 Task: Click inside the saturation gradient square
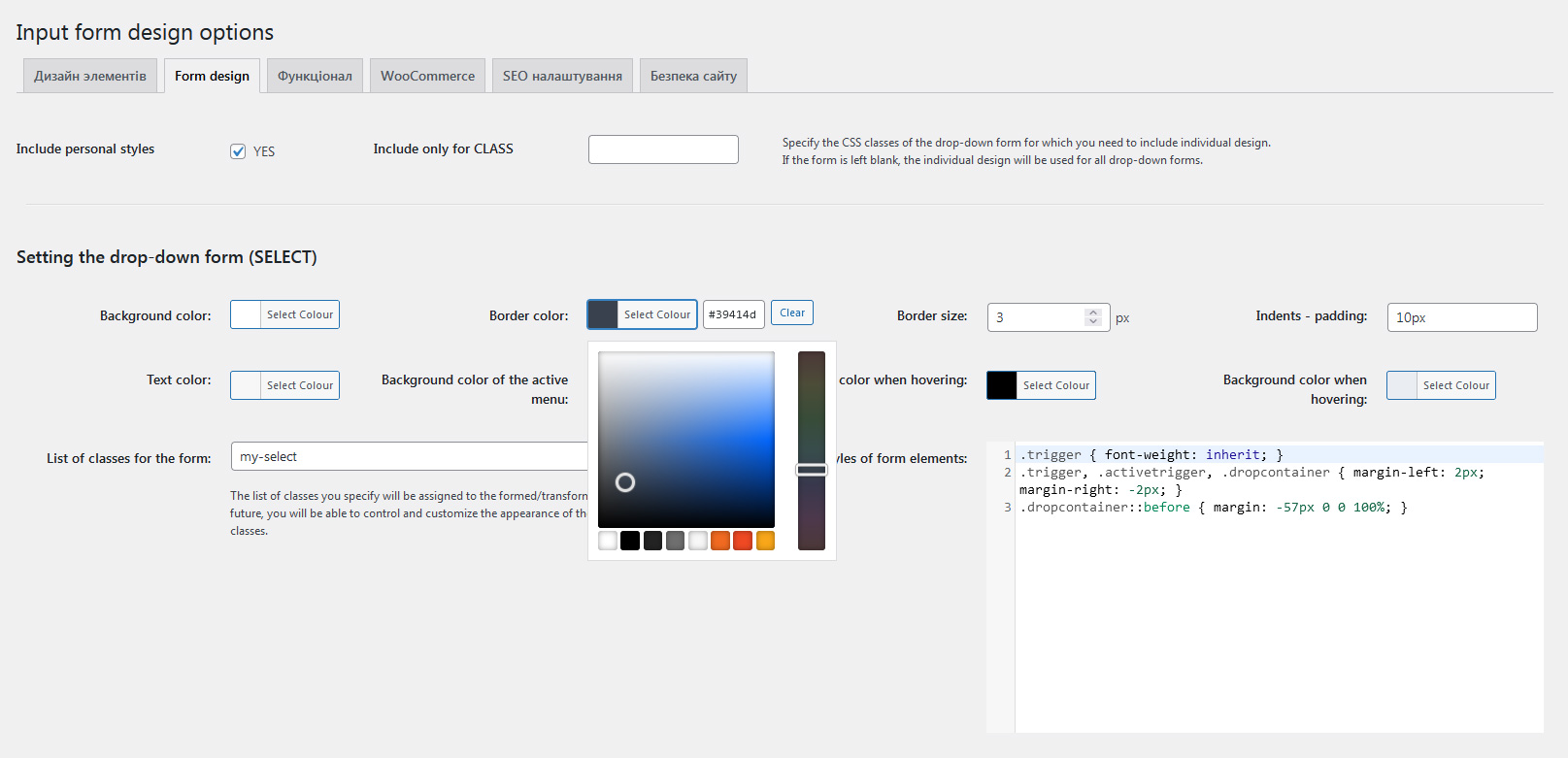tap(686, 440)
